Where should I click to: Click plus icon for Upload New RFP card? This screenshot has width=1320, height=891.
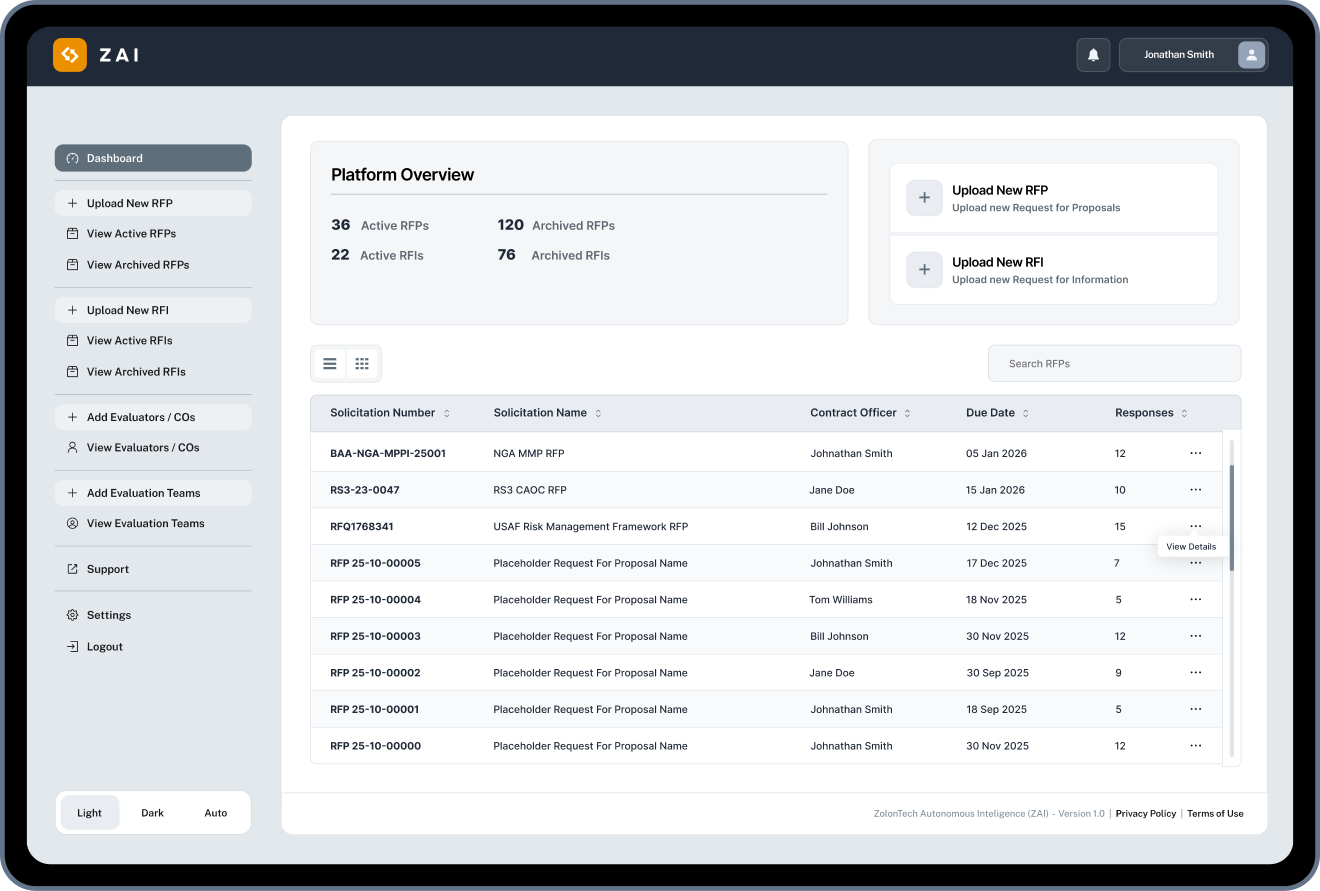click(x=924, y=198)
